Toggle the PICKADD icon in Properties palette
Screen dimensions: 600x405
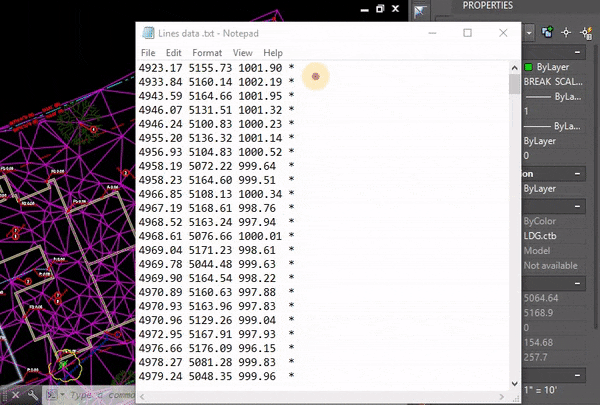(x=547, y=33)
